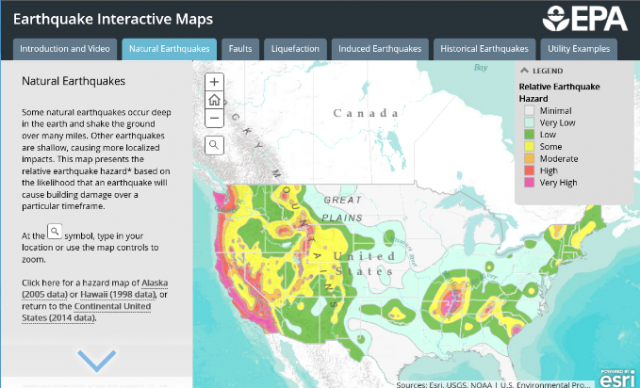Click the Moderate hazard orange legend swatch

(x=529, y=159)
